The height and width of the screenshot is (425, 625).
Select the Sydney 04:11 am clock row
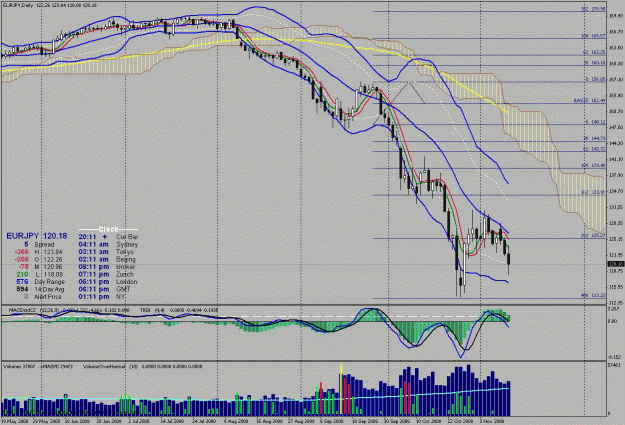pyautogui.click(x=108, y=244)
